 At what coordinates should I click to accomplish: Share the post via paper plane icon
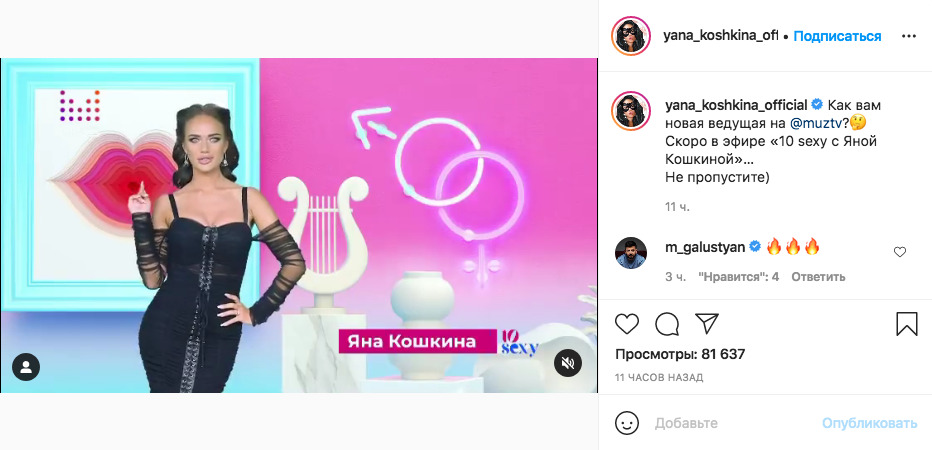click(707, 323)
